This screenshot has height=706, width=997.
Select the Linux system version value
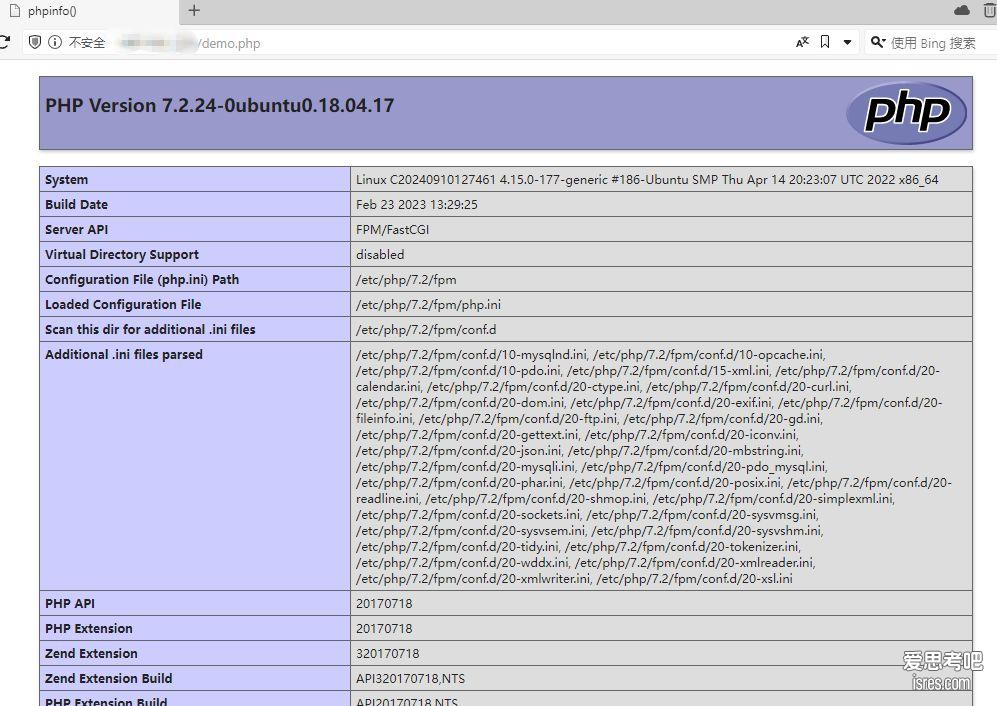point(647,180)
